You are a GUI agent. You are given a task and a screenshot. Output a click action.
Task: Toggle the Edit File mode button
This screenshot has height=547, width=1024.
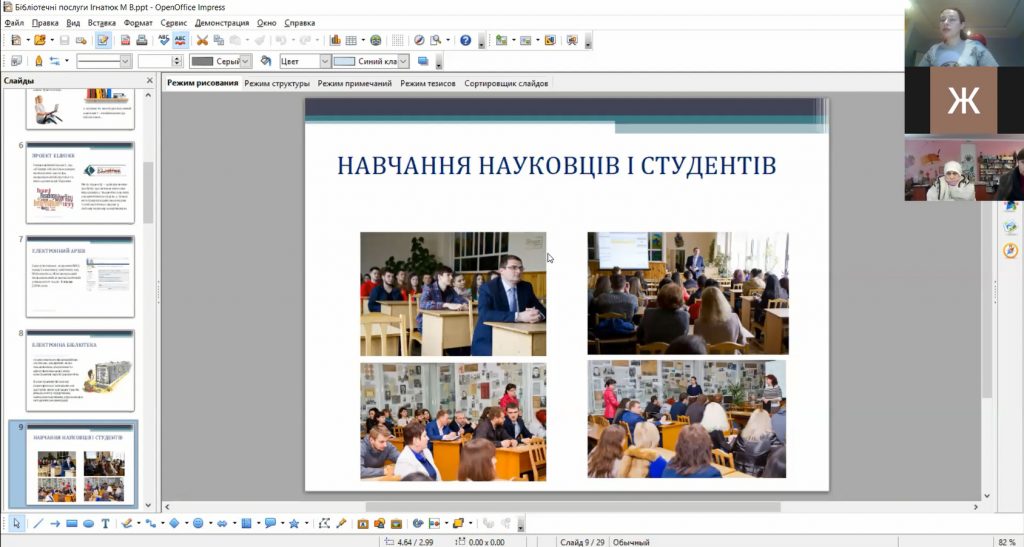click(102, 40)
